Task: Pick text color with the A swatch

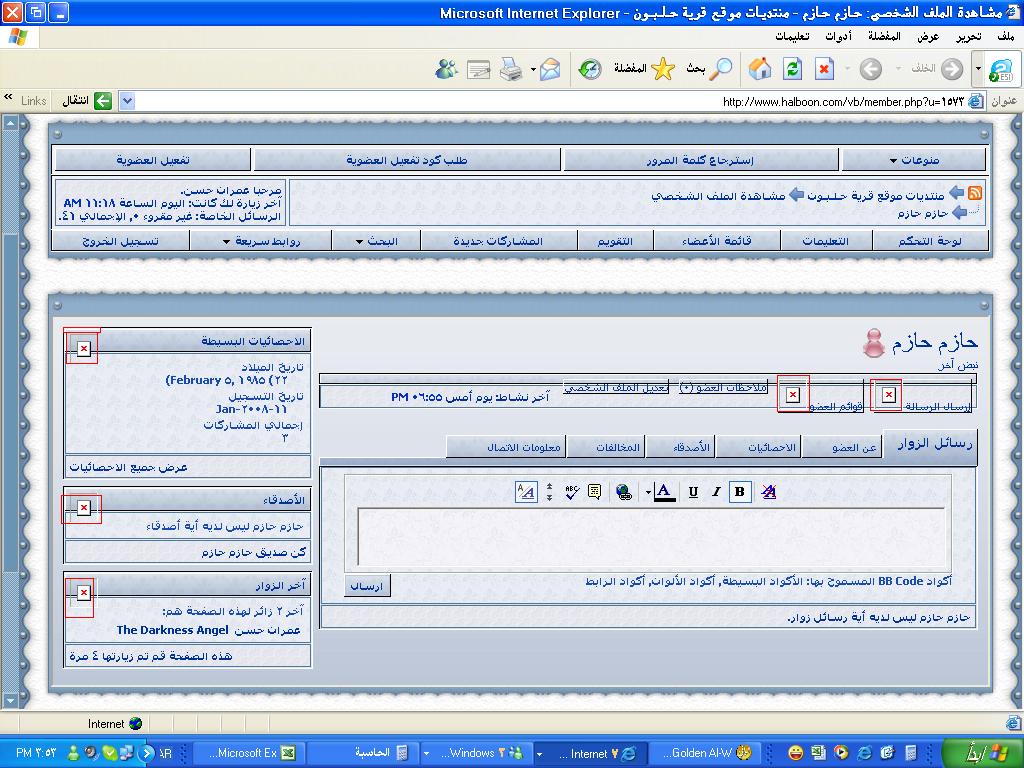Action: [664, 492]
